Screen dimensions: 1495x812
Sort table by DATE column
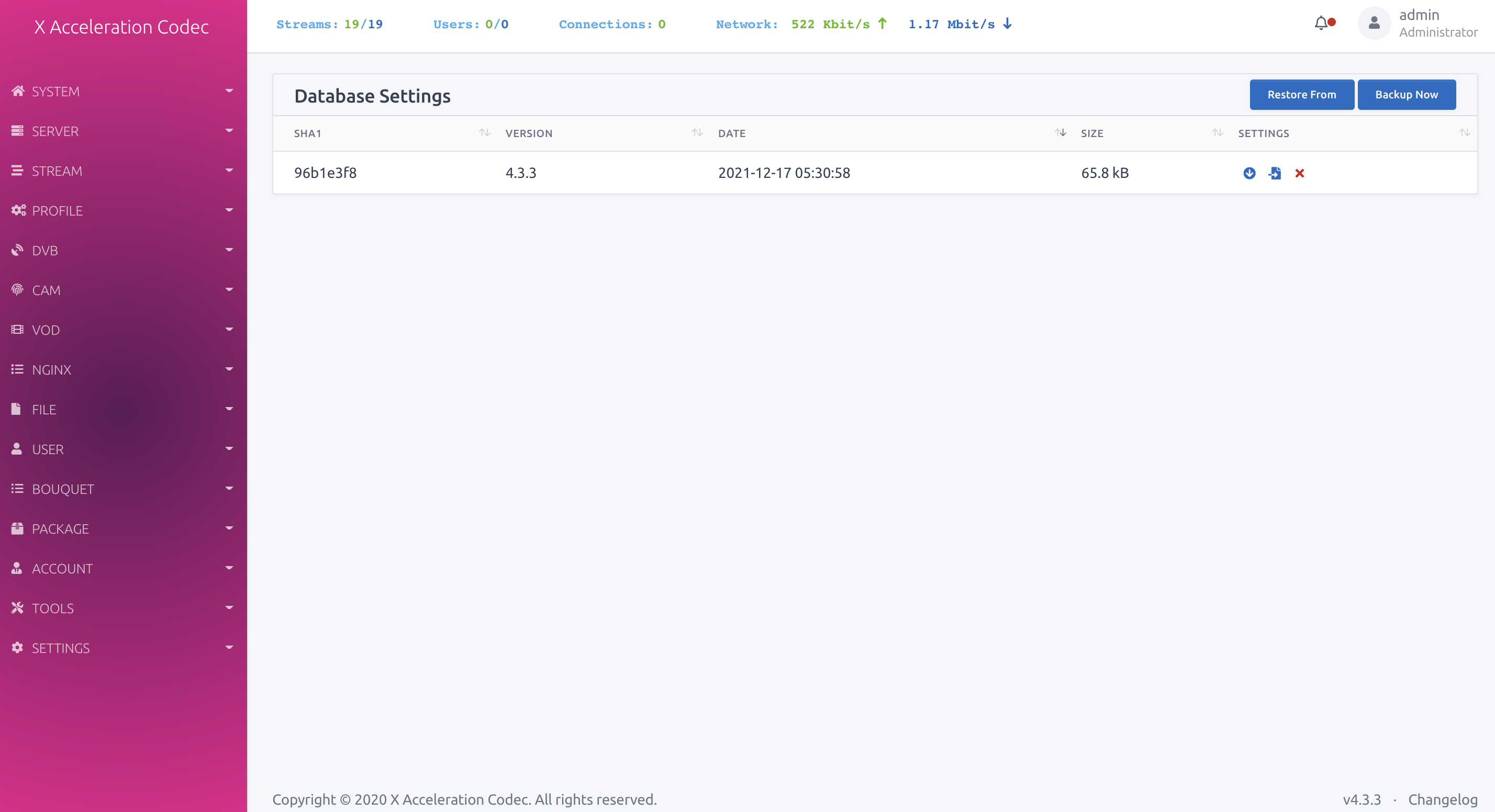(732, 133)
